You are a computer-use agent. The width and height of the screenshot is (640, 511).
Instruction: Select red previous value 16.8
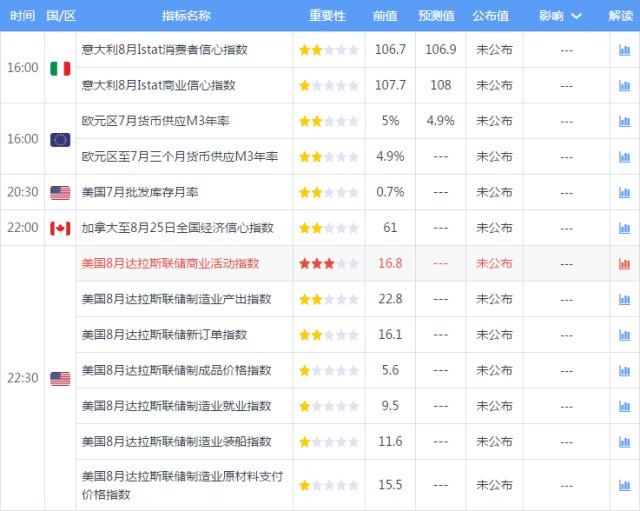coord(390,263)
